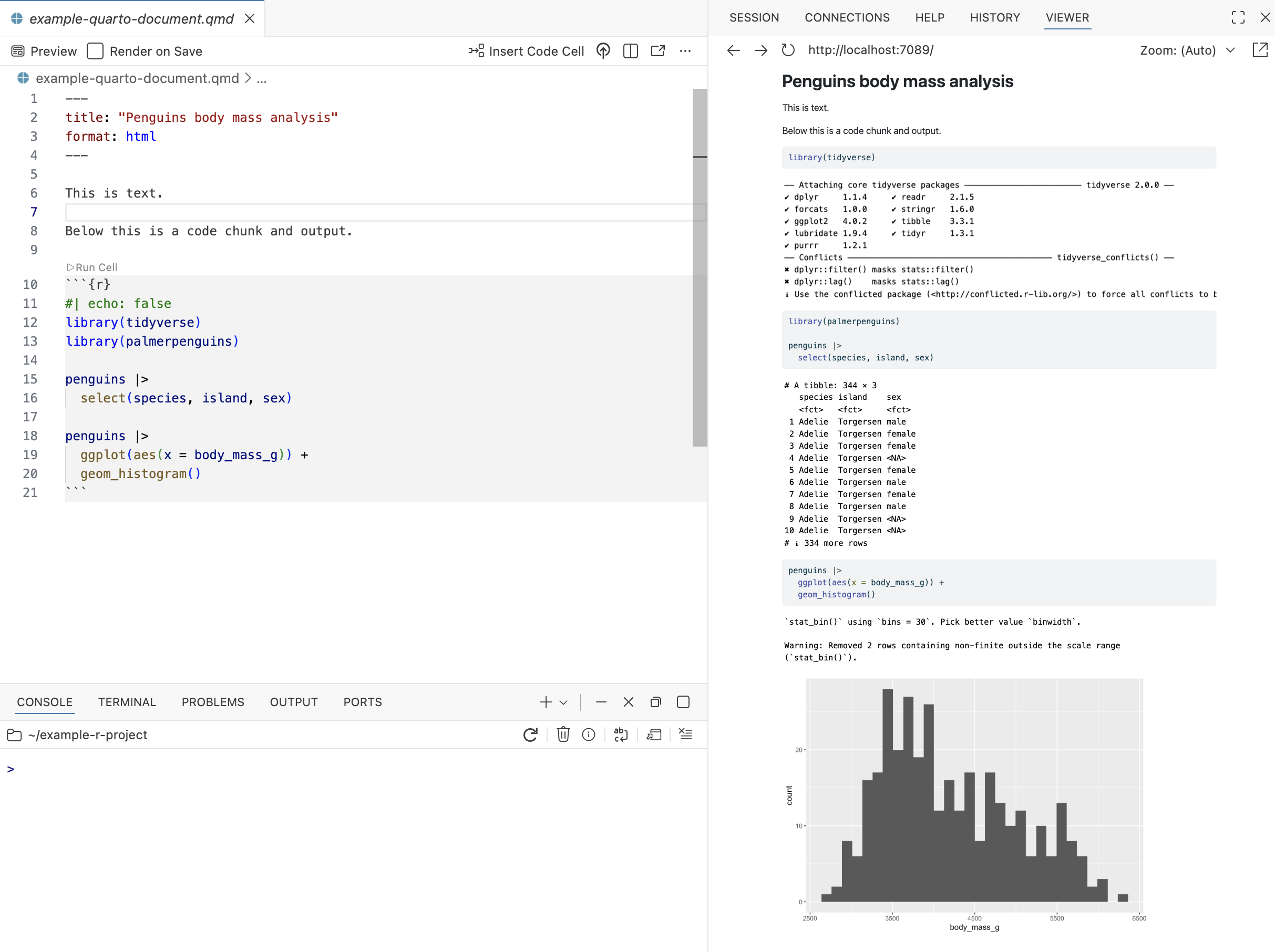1275x952 pixels.
Task: Click the Publish document icon
Action: click(x=603, y=51)
